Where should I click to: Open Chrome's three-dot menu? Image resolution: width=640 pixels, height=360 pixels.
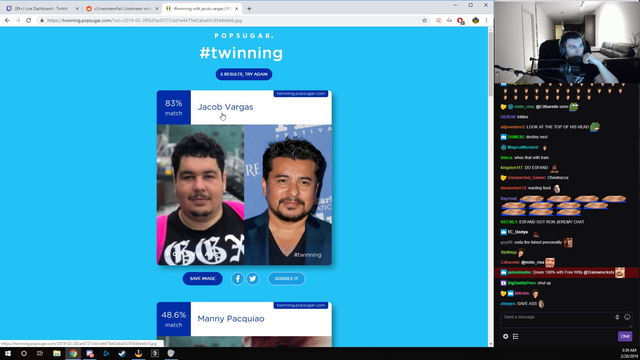487,20
